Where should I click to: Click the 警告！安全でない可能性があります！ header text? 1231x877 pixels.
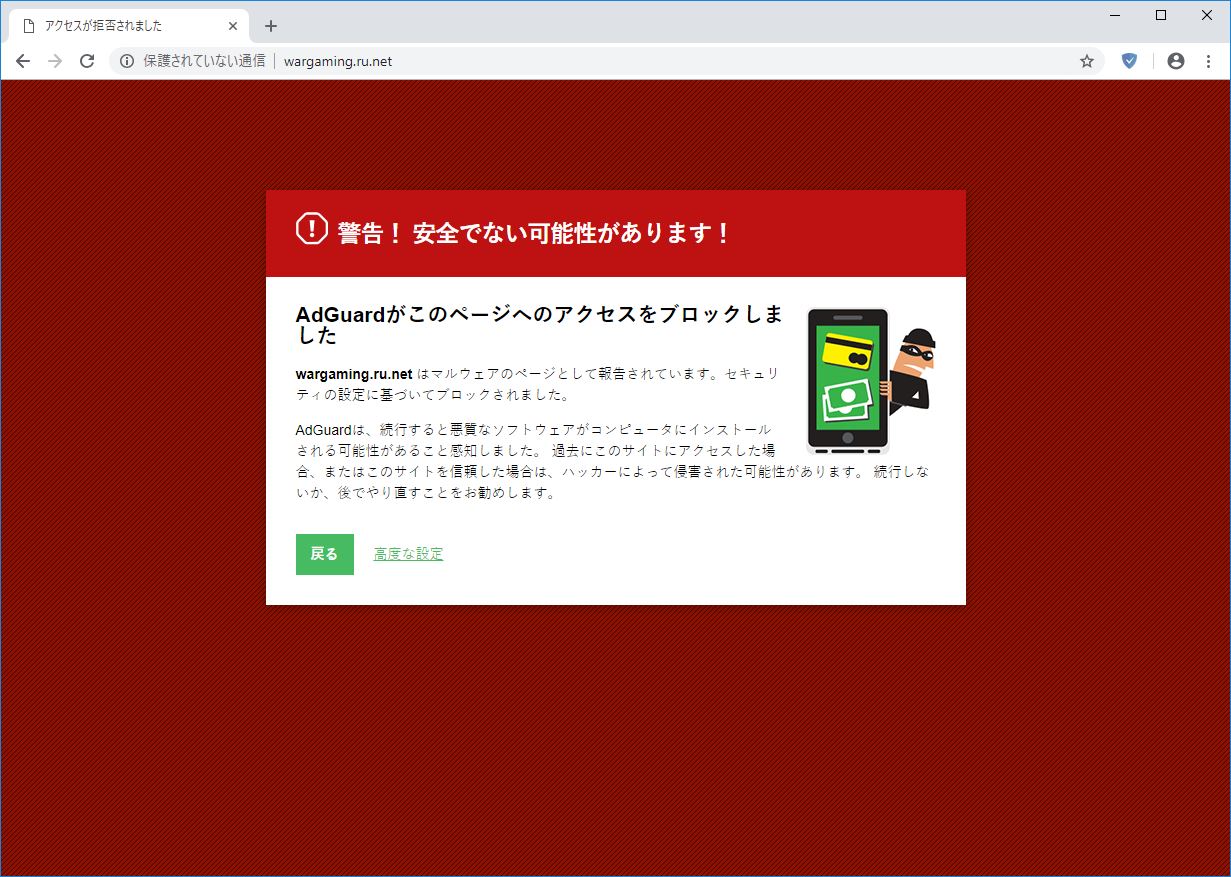[535, 234]
